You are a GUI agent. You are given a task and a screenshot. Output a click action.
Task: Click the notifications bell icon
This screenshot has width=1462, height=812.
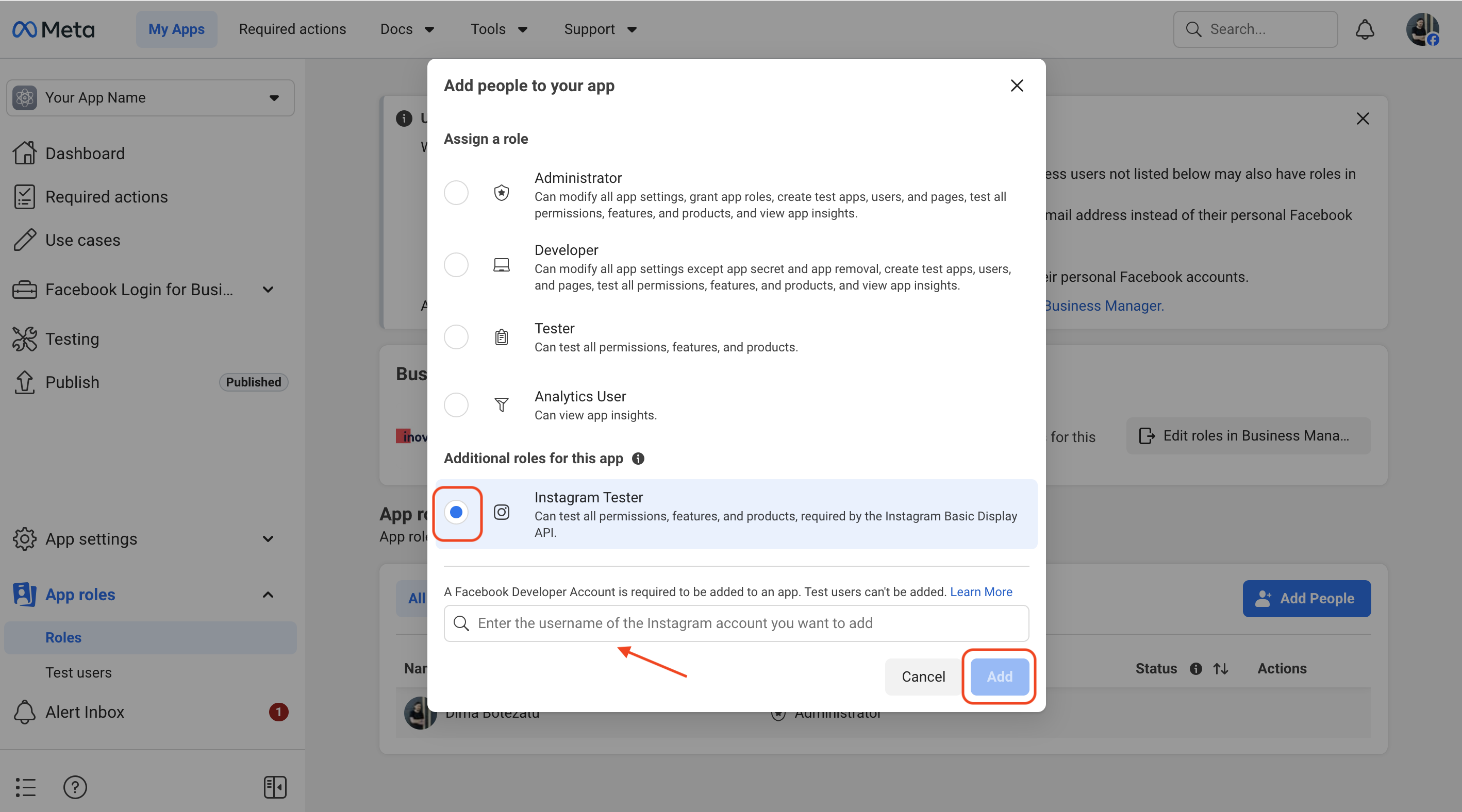pyautogui.click(x=1365, y=29)
